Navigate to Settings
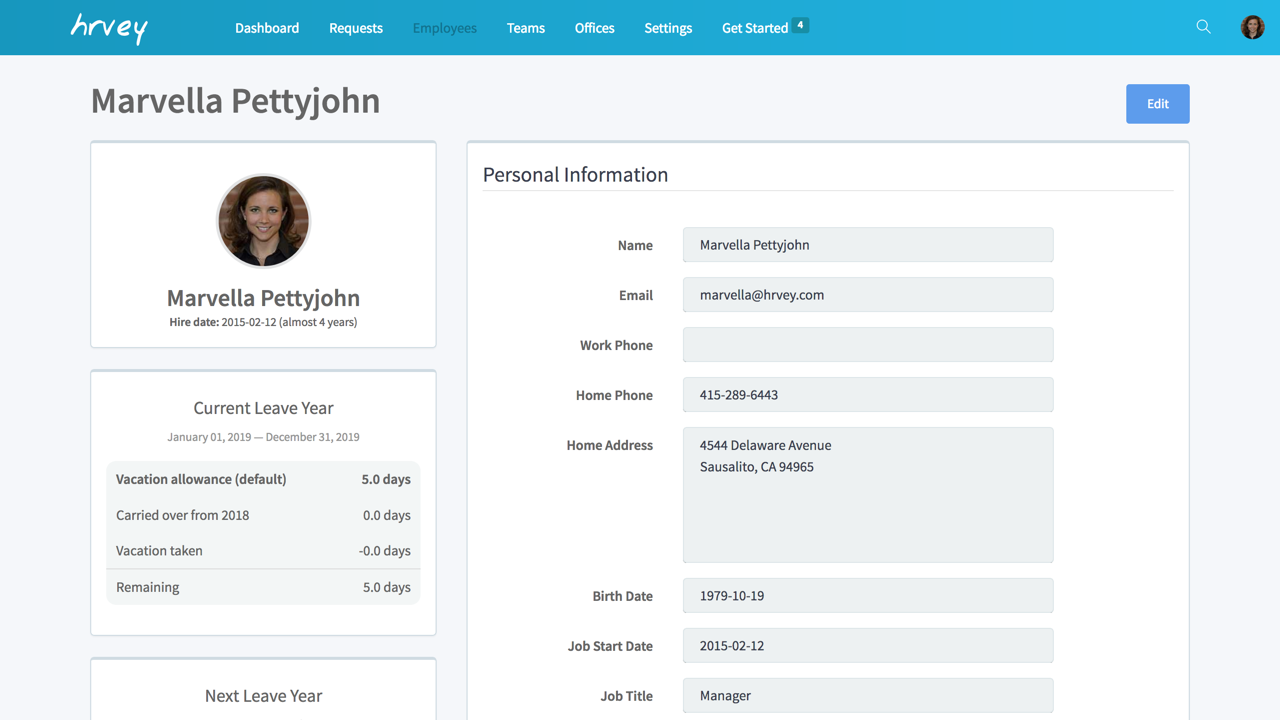 coord(667,28)
